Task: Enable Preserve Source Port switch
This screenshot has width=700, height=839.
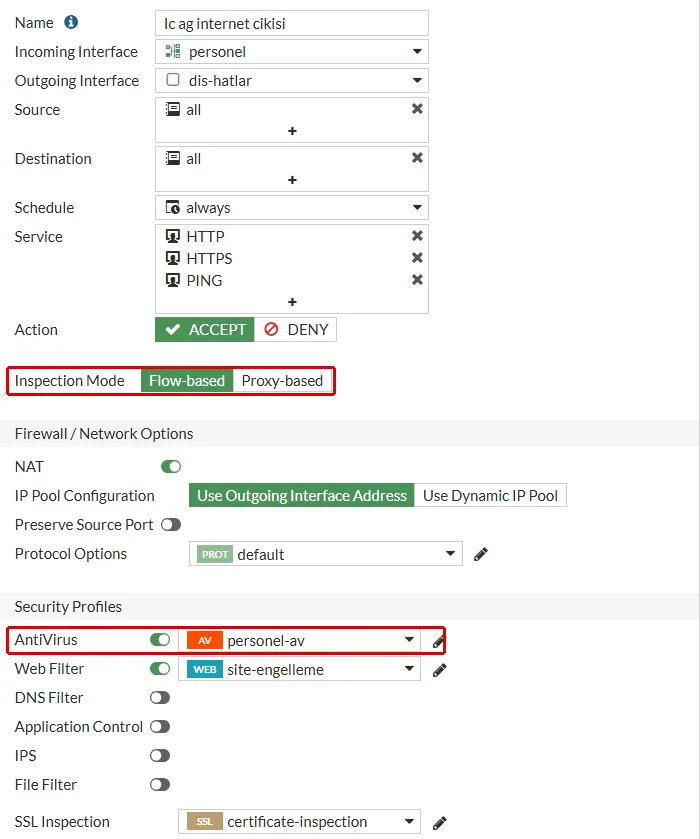Action: point(171,524)
